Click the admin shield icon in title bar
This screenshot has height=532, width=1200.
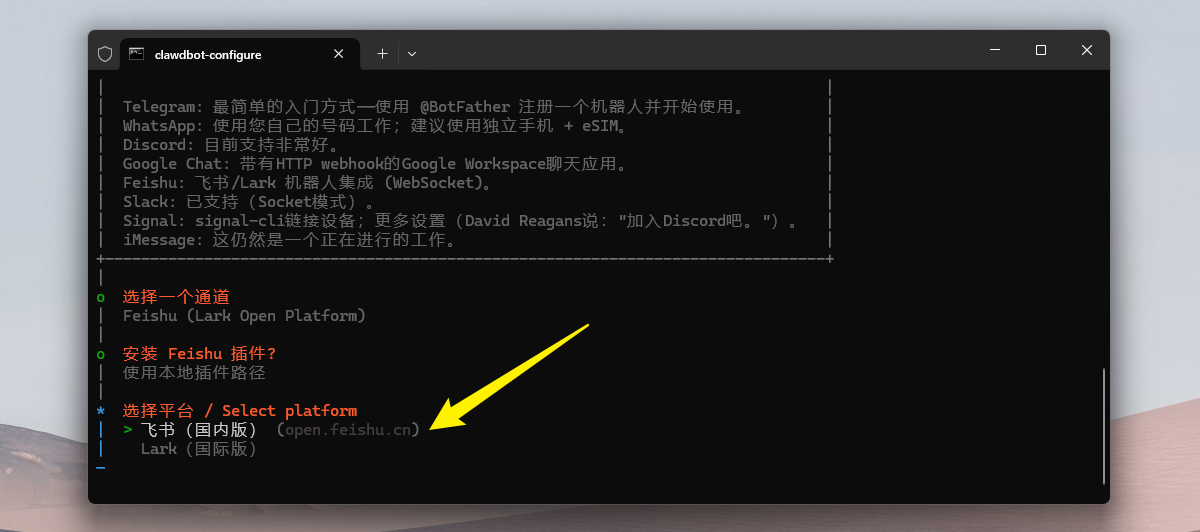tap(105, 54)
